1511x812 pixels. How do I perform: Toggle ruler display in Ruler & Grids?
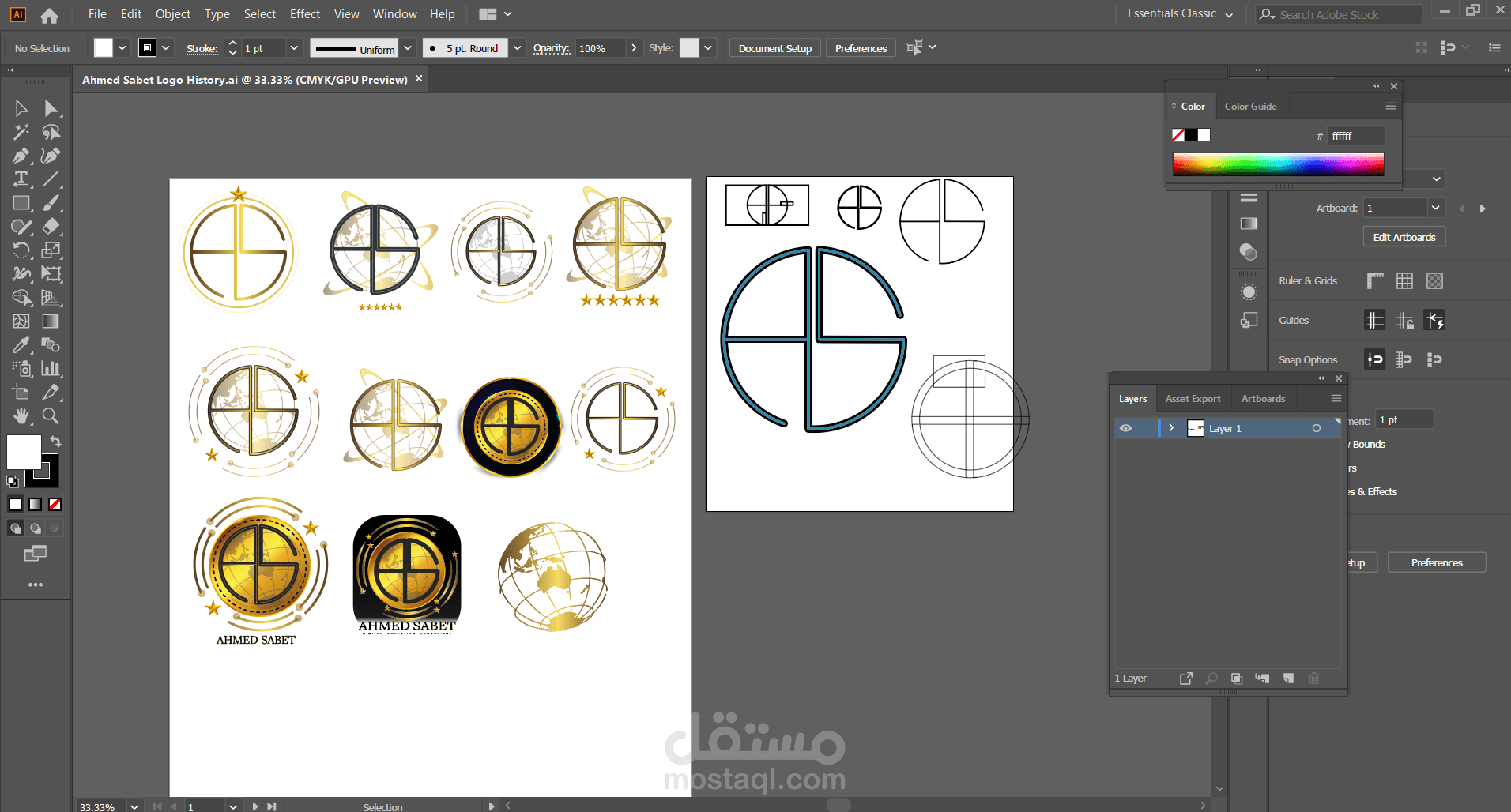point(1375,281)
